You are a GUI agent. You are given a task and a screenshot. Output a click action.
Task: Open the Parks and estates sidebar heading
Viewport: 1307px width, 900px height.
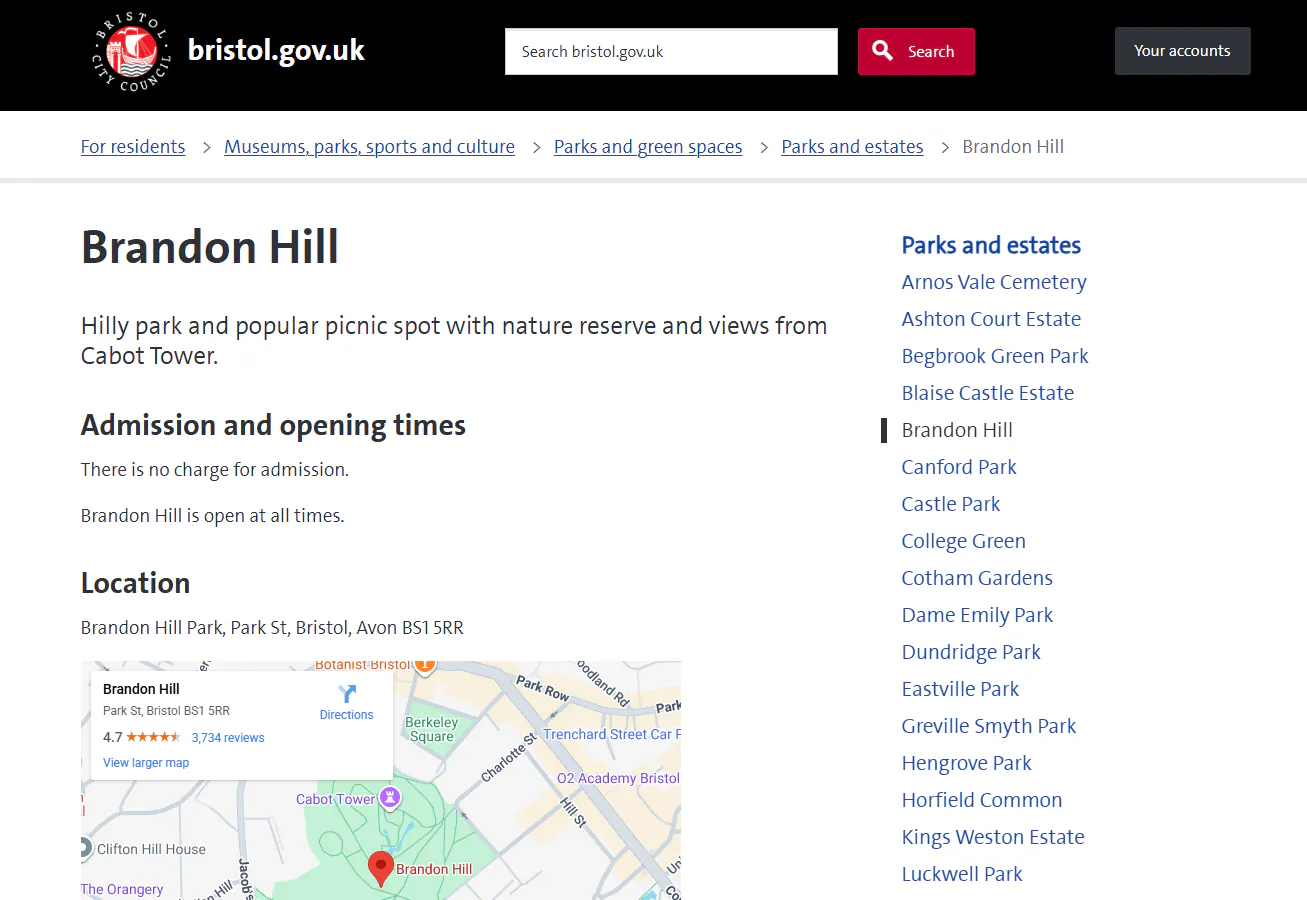[991, 245]
